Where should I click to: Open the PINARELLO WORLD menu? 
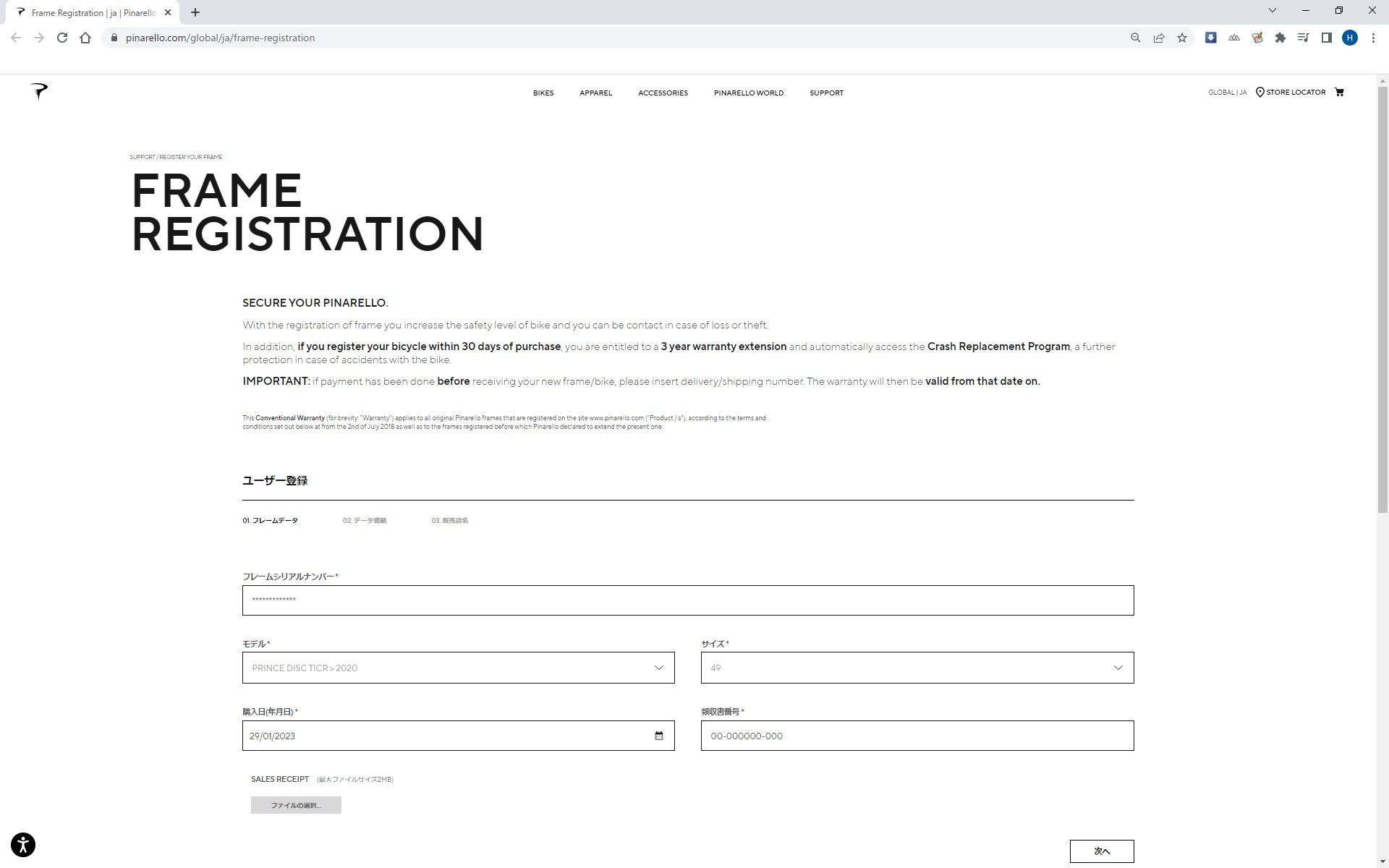748,93
